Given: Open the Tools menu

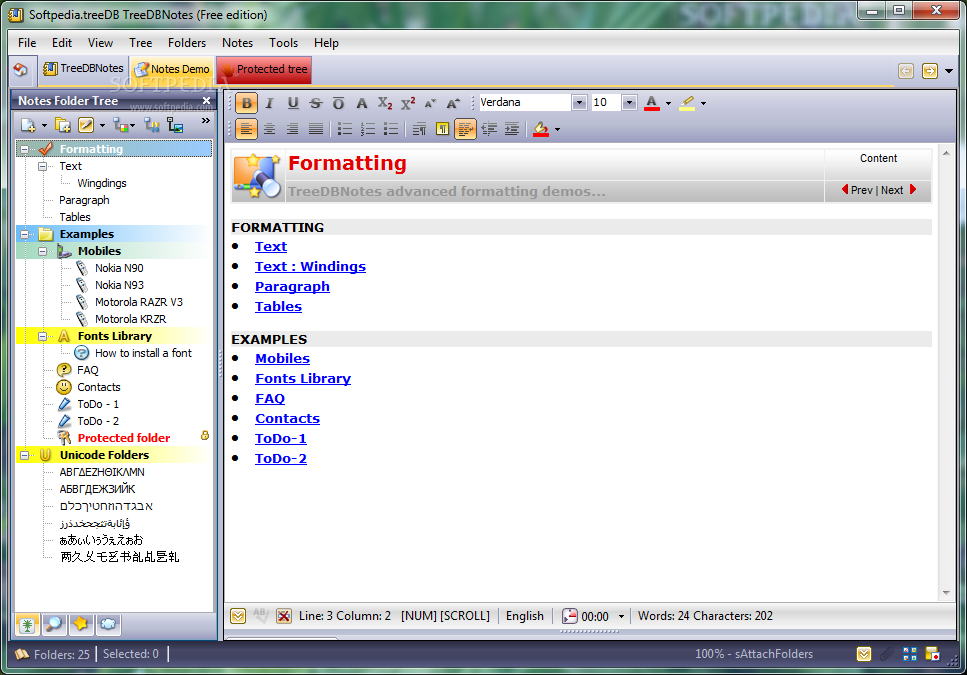Looking at the screenshot, I should pyautogui.click(x=284, y=43).
